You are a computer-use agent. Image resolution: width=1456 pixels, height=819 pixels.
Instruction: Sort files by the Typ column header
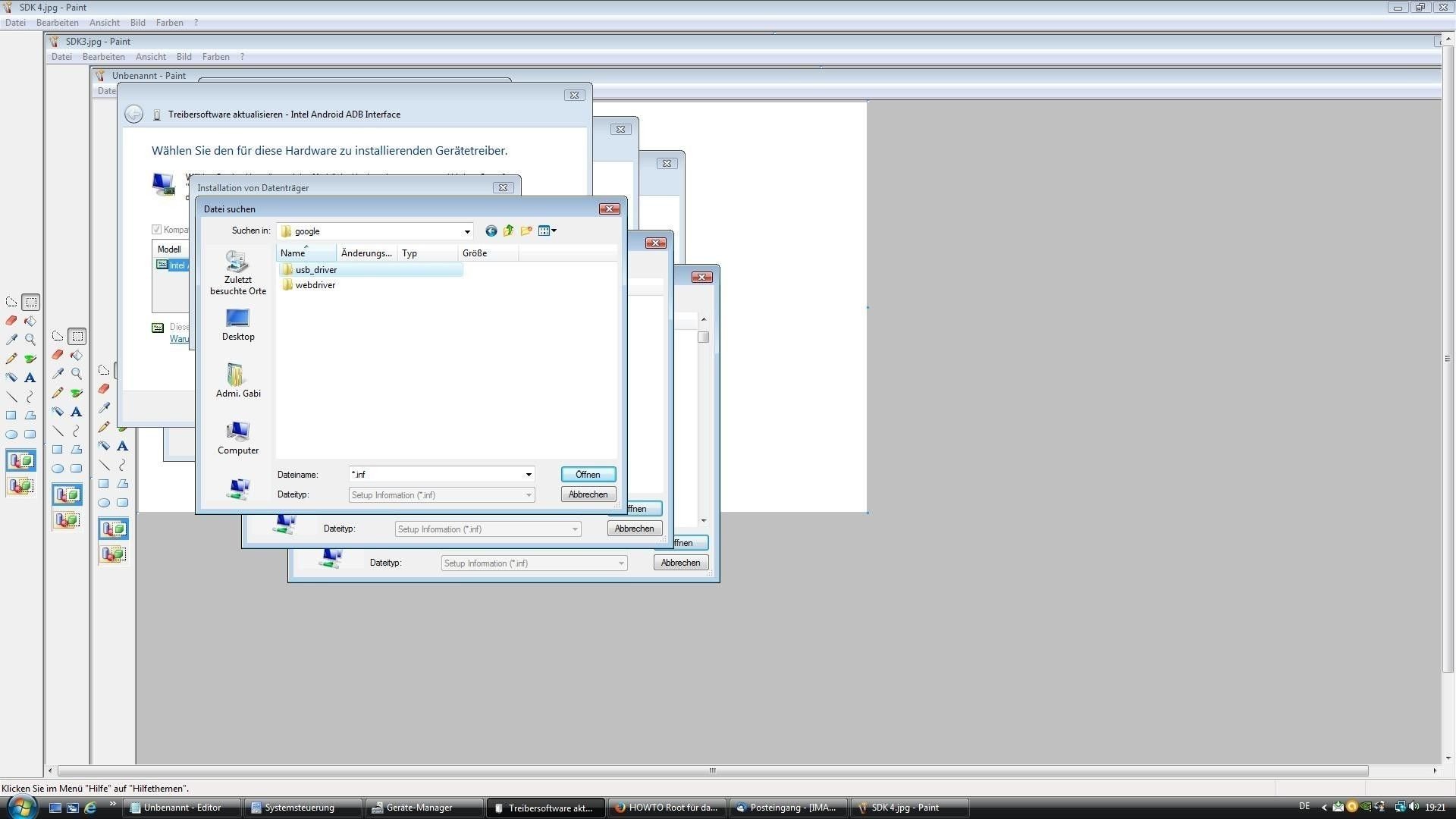(428, 253)
